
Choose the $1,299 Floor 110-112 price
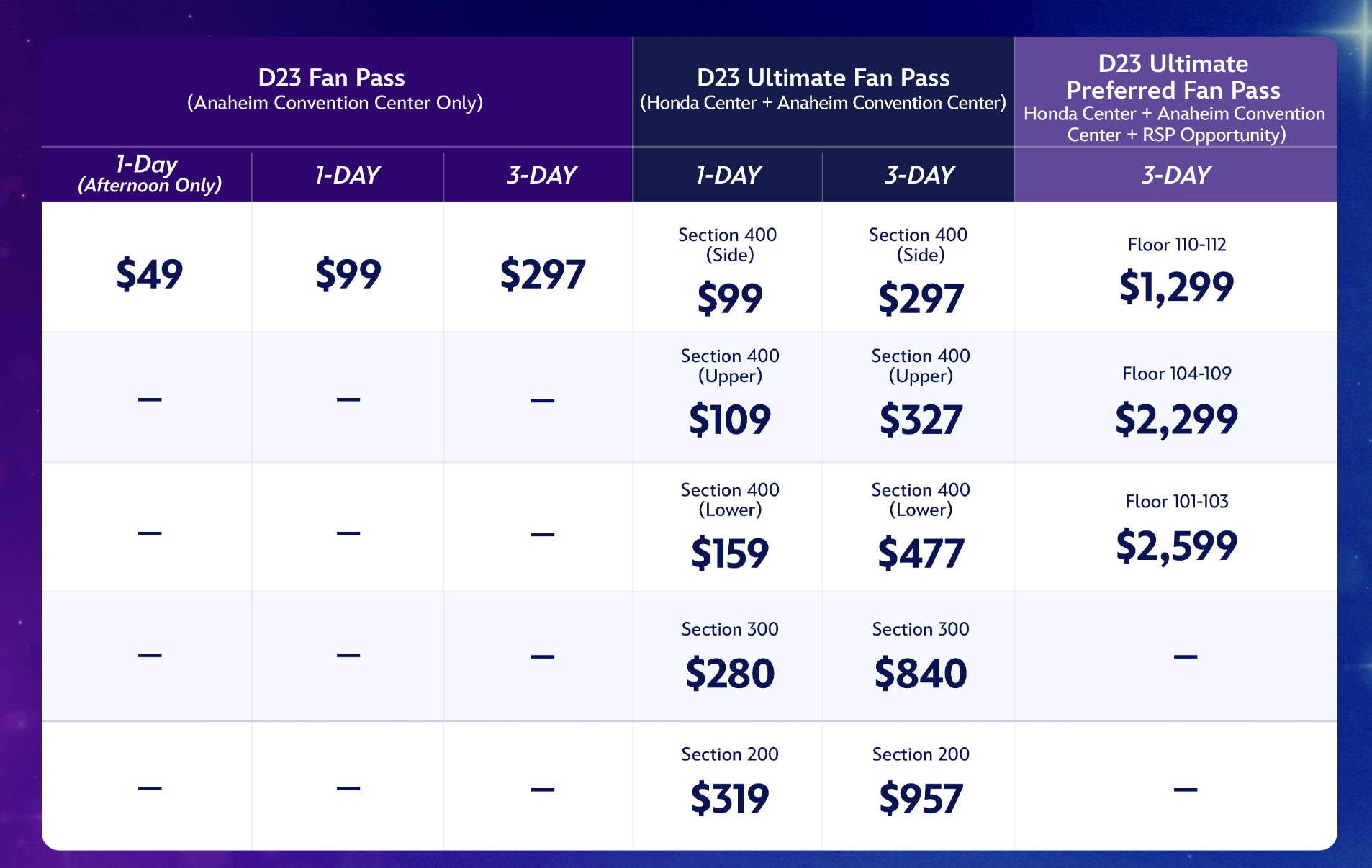1176,286
